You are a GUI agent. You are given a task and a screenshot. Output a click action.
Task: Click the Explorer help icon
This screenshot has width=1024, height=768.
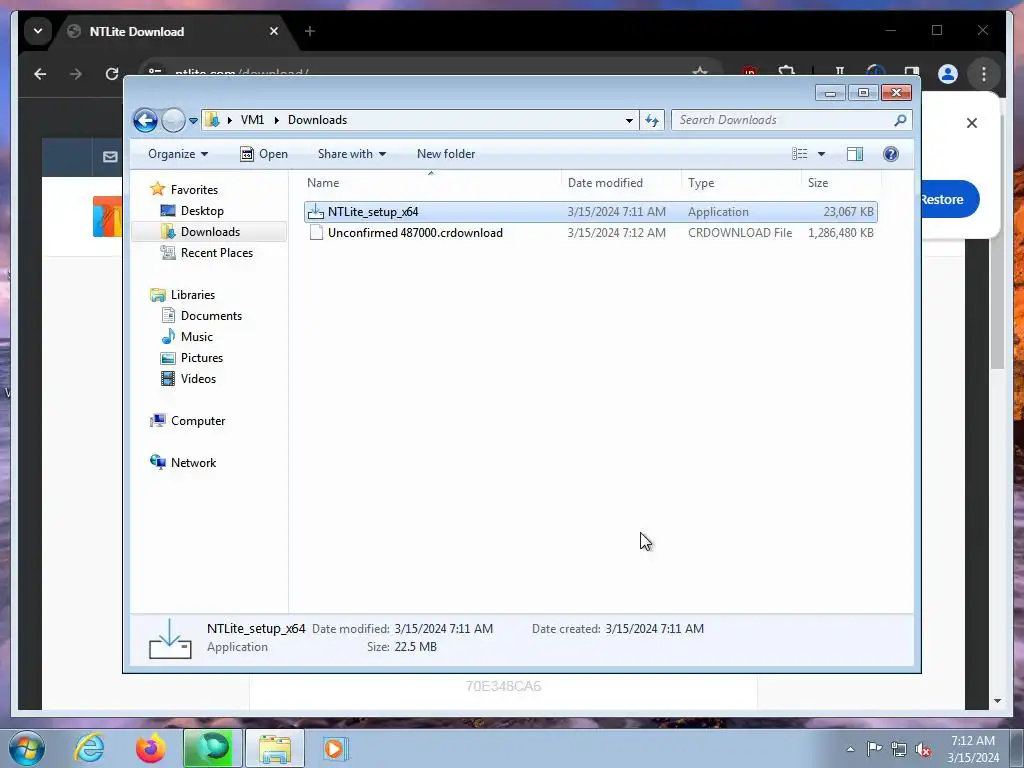(891, 154)
